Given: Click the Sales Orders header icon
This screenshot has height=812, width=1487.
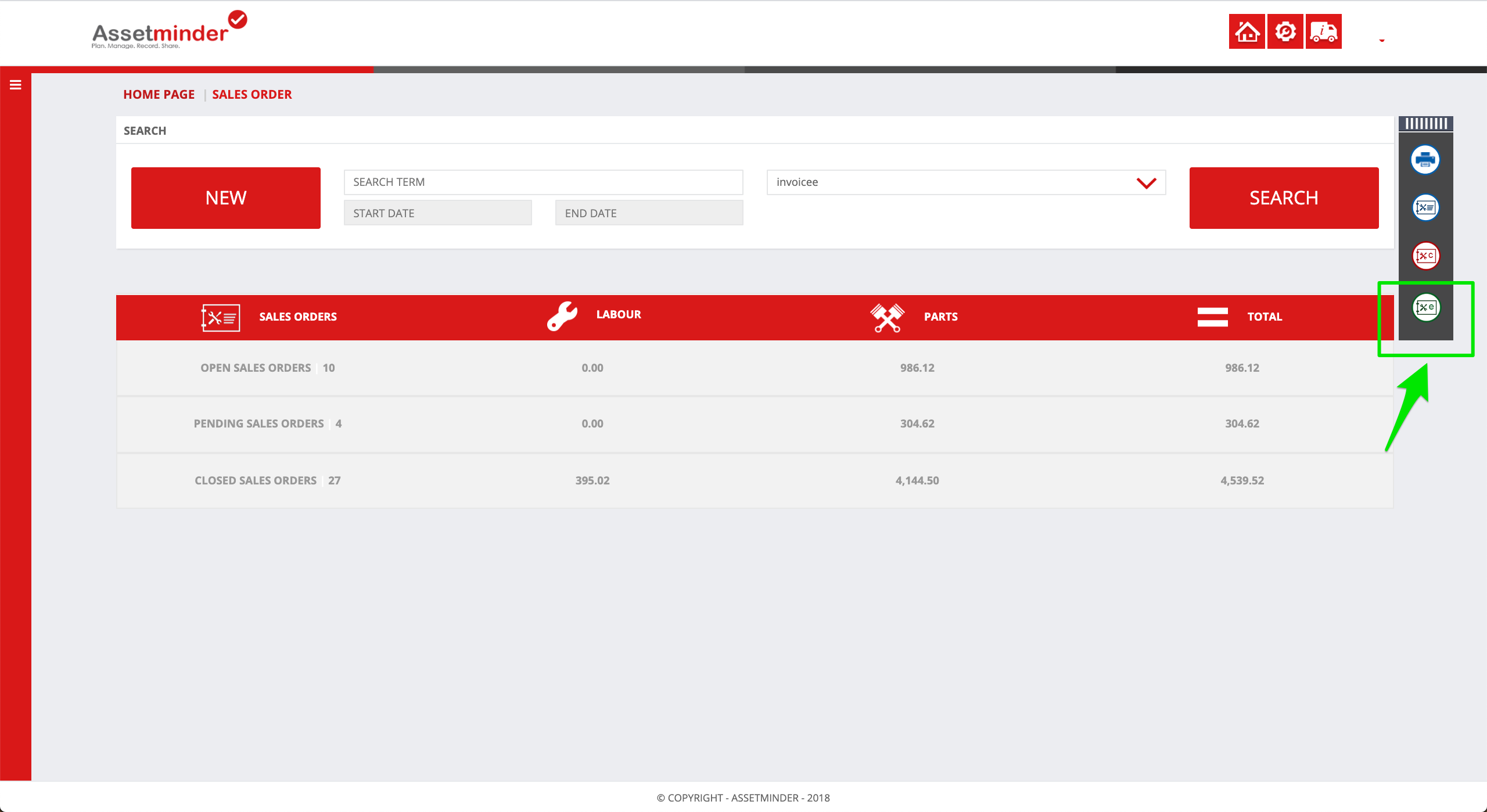Looking at the screenshot, I should (x=220, y=318).
